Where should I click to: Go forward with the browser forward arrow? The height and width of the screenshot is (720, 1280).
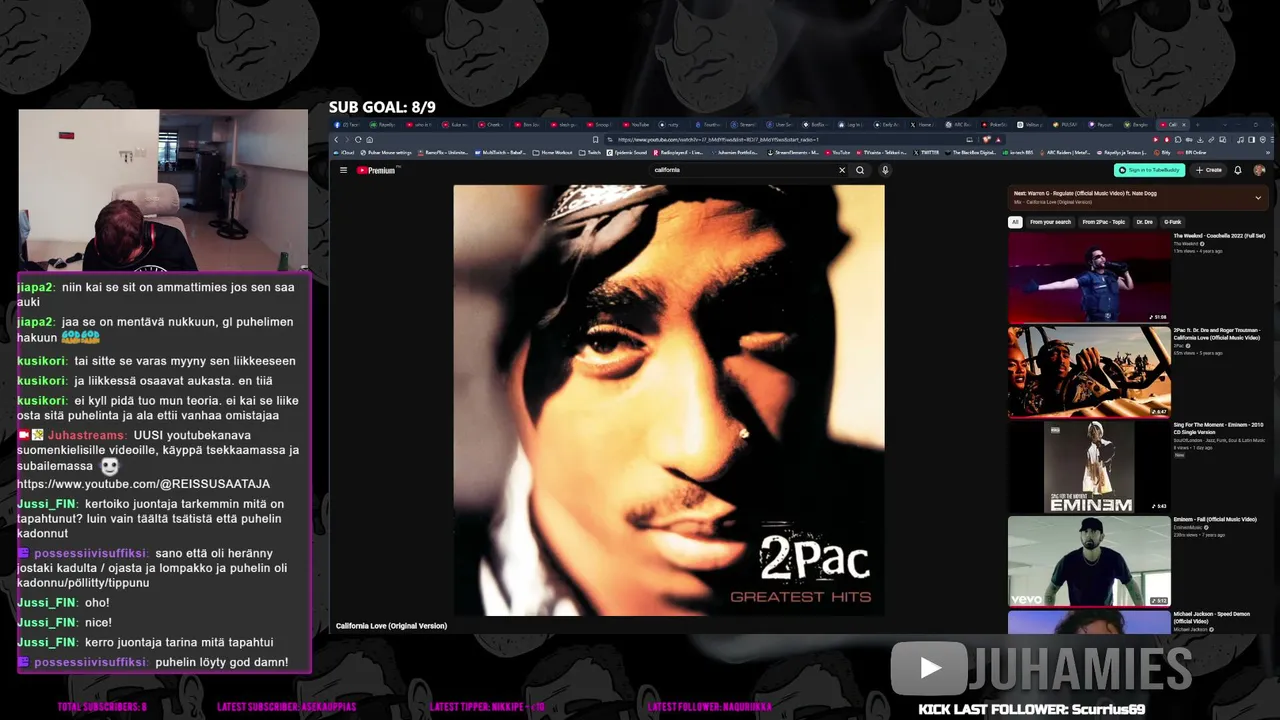(x=348, y=139)
